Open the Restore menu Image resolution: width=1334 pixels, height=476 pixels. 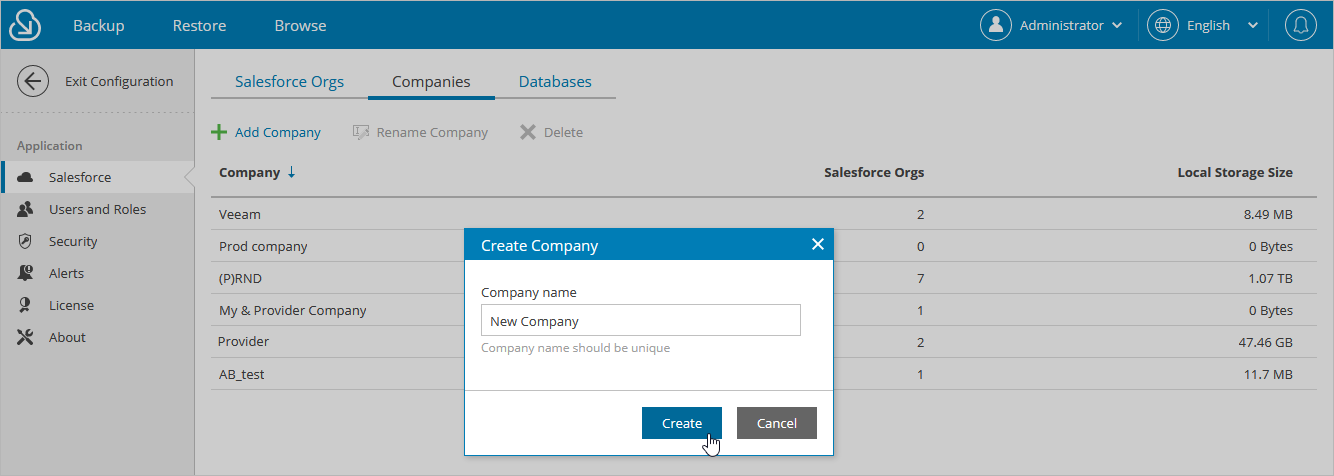[x=199, y=25]
